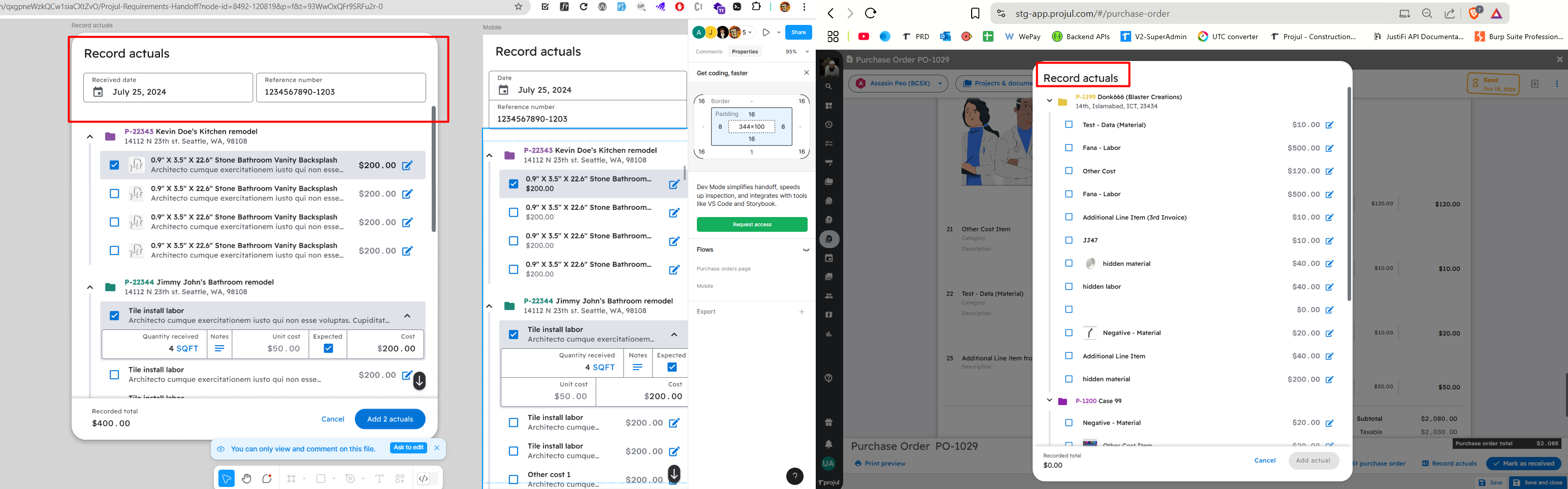
Task: Start Figma prototype presentation with play icon
Action: click(766, 32)
